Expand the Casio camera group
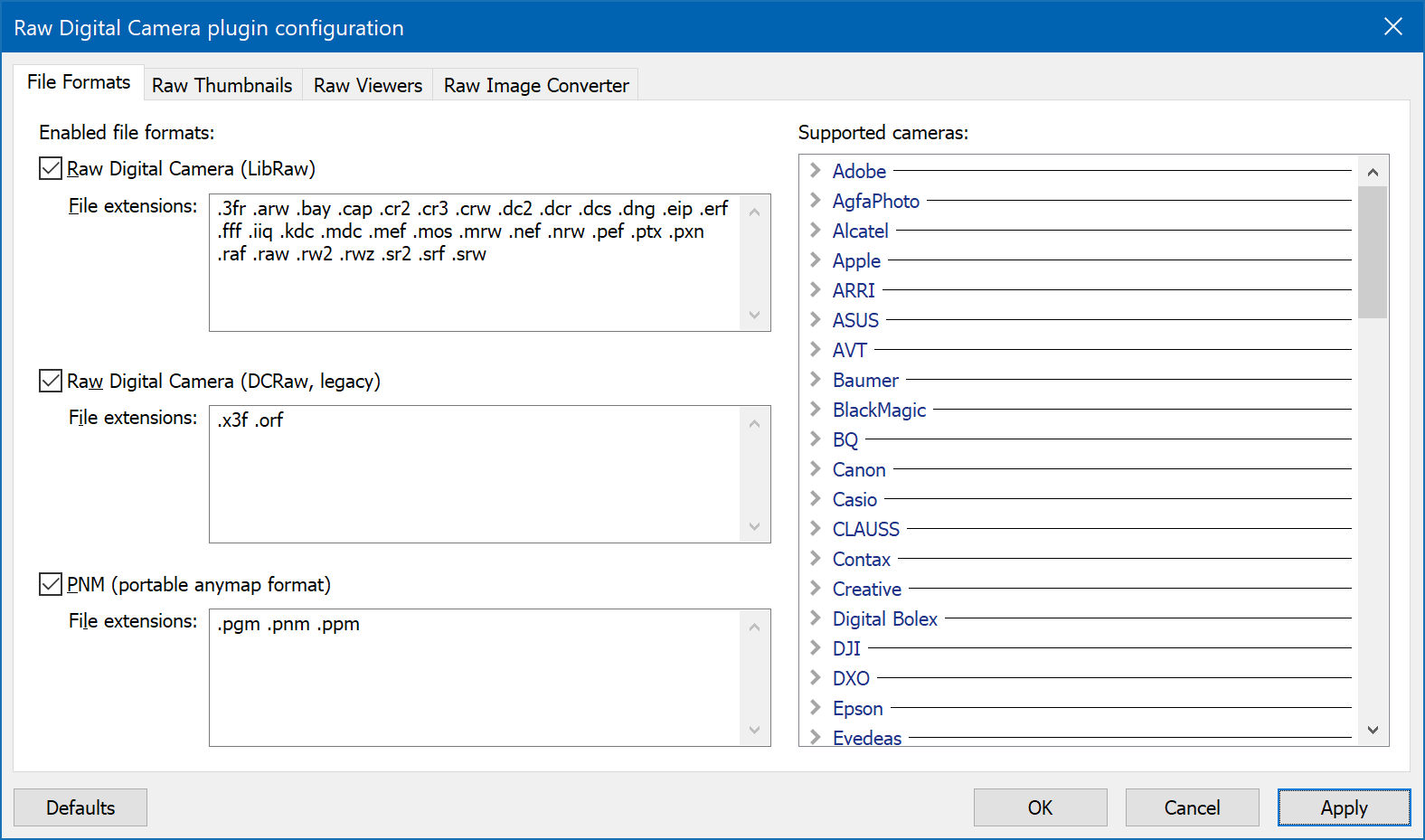The height and width of the screenshot is (840, 1425). click(815, 498)
